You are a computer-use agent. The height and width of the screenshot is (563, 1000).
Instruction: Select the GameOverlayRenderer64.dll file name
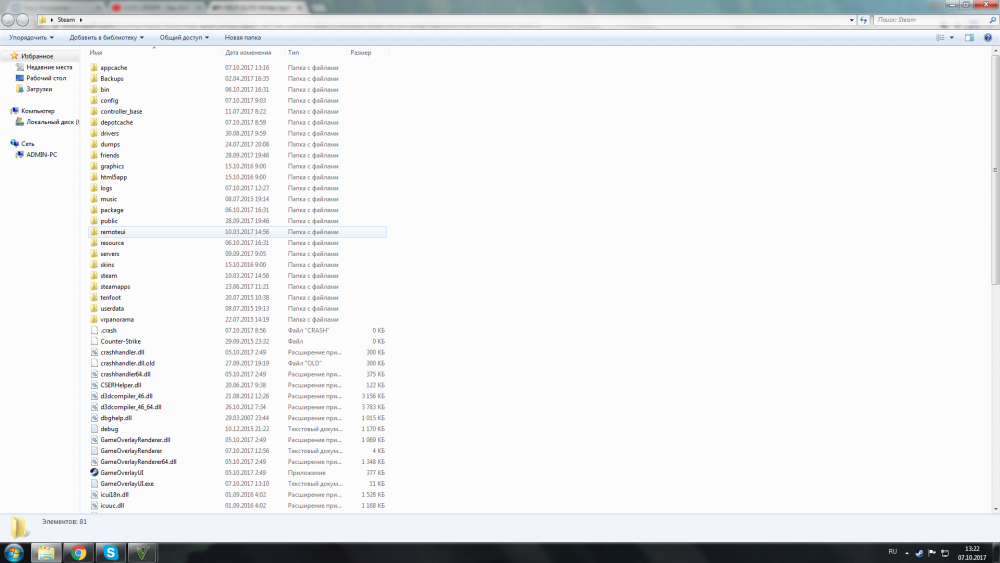138,462
